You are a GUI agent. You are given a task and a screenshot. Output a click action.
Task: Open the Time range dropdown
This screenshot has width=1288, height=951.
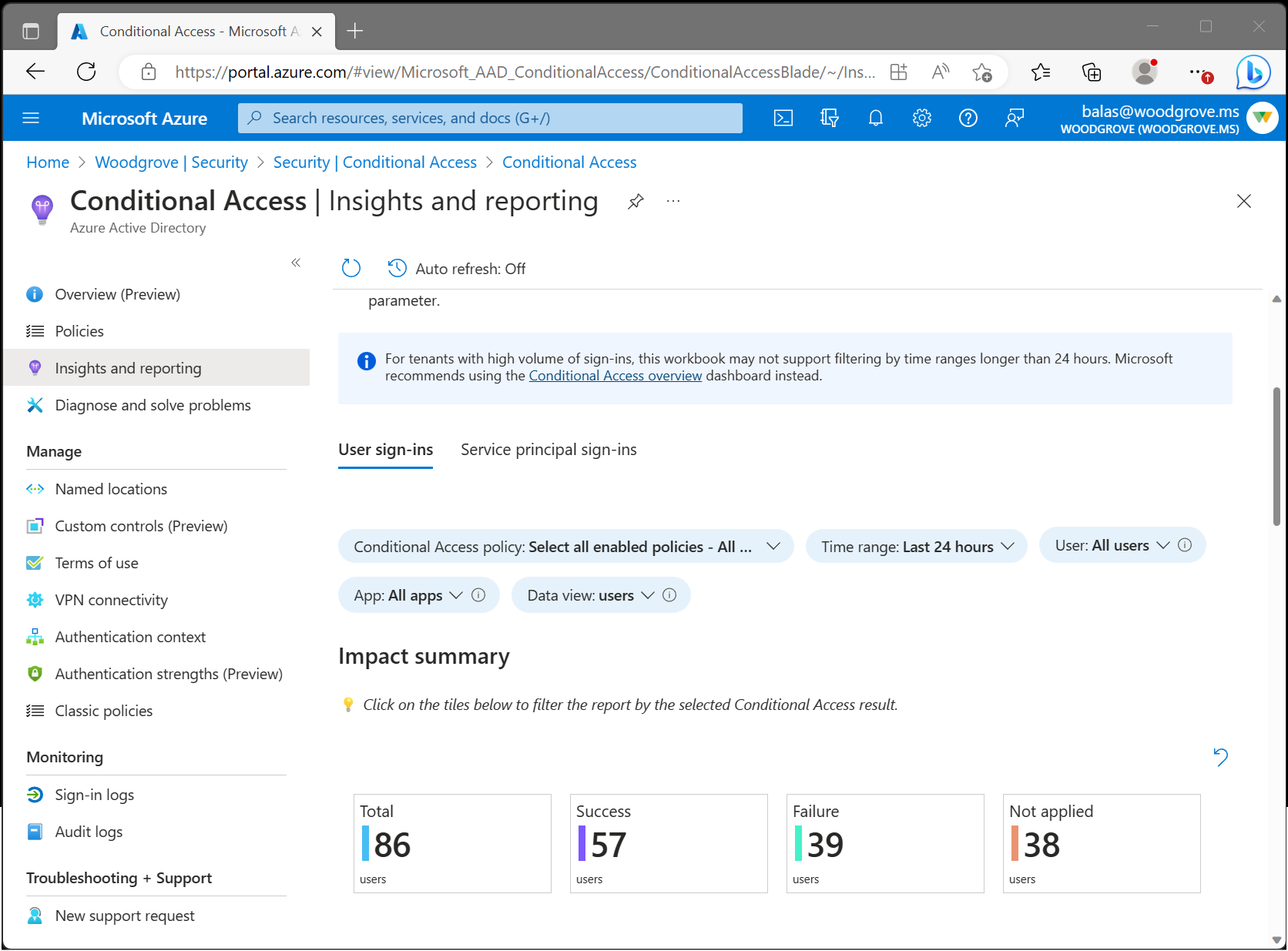[x=916, y=546]
